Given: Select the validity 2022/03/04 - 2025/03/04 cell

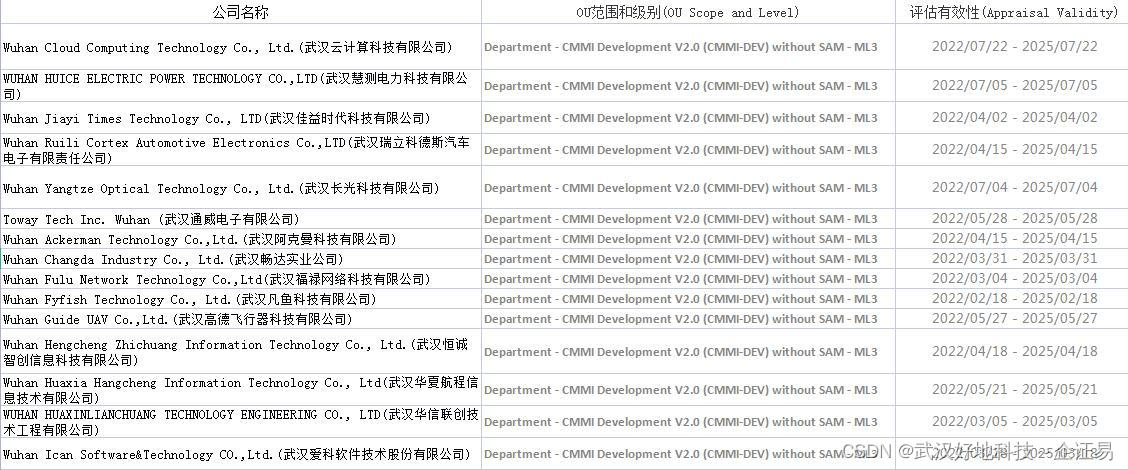Looking at the screenshot, I should tap(1012, 279).
